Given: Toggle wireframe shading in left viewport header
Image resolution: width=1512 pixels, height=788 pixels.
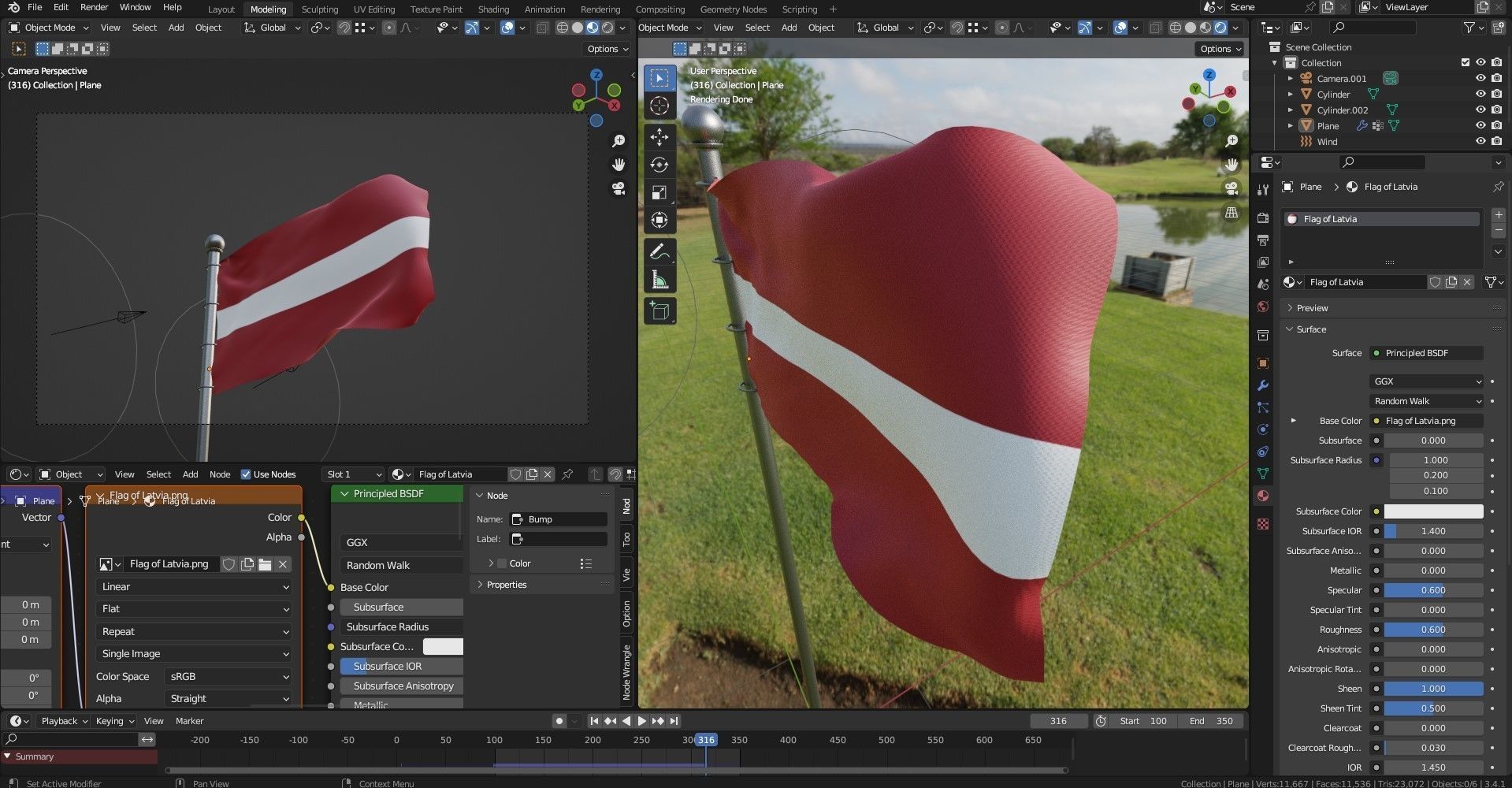Looking at the screenshot, I should [563, 28].
